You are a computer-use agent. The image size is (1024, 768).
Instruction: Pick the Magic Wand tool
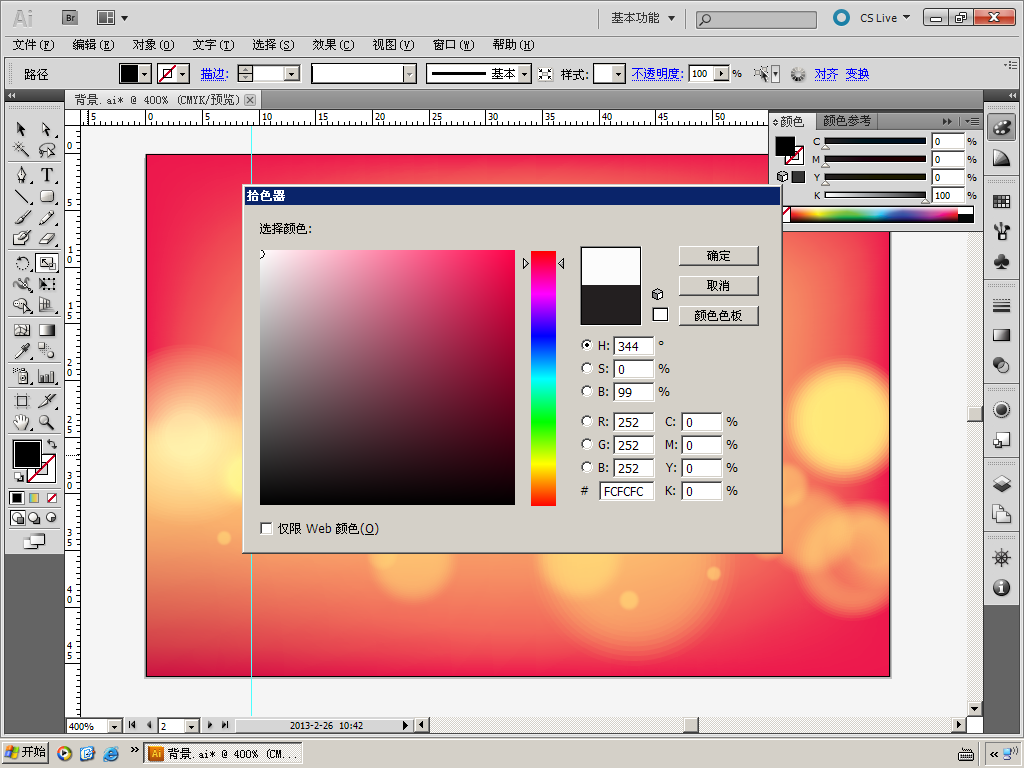21,151
